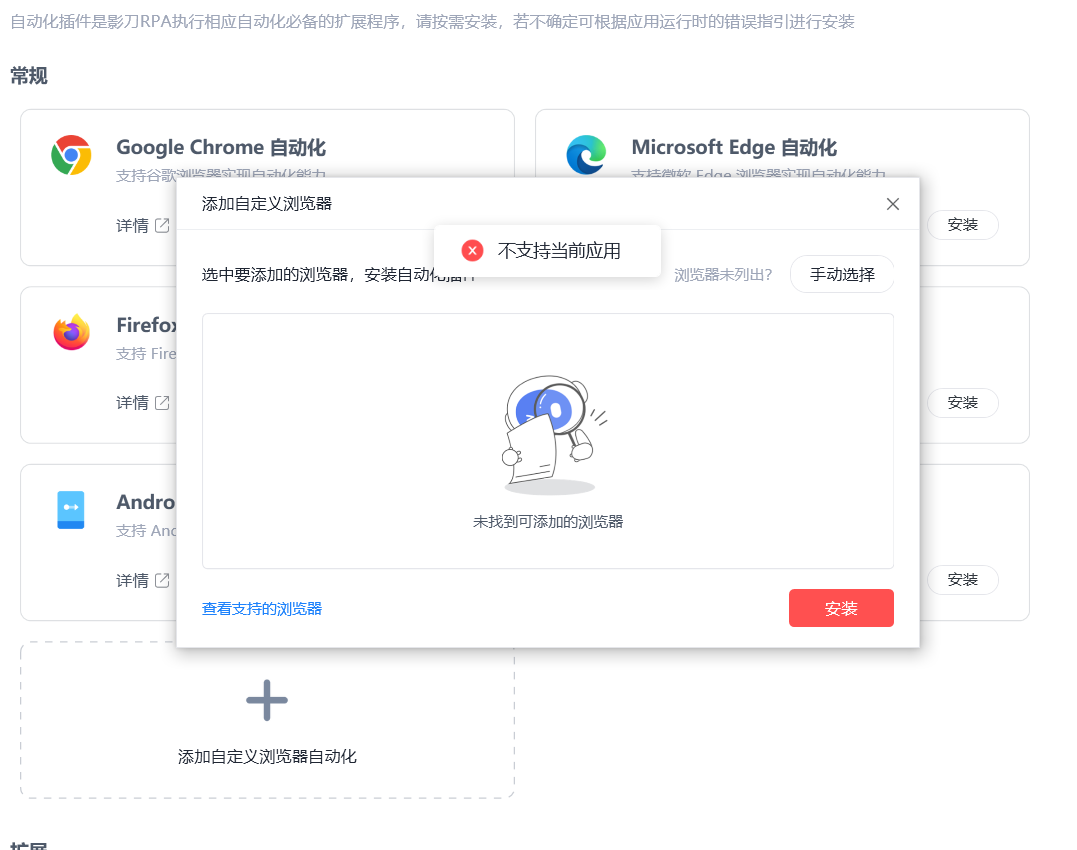The height and width of the screenshot is (850, 1077).
Task: Click the red 安装 button in dialog
Action: tap(841, 608)
